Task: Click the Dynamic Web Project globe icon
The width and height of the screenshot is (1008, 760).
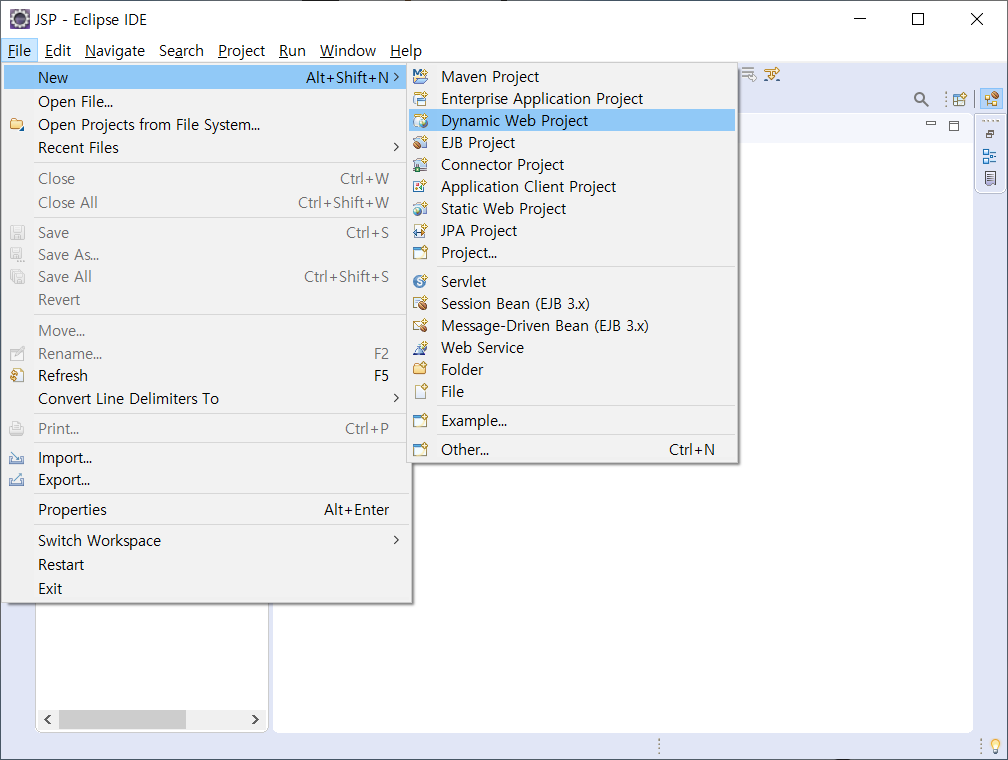Action: (420, 120)
